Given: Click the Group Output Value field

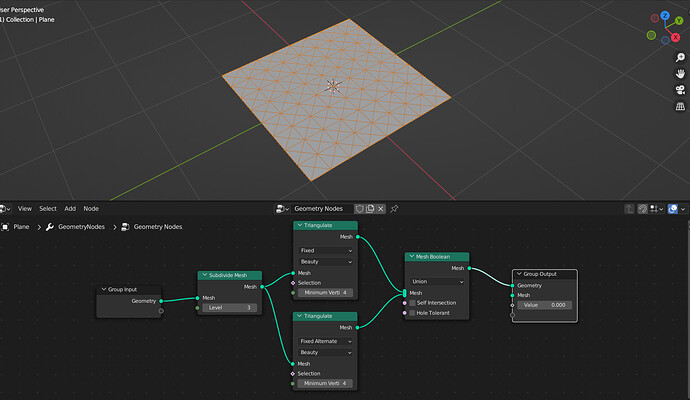Looking at the screenshot, I should [x=545, y=305].
